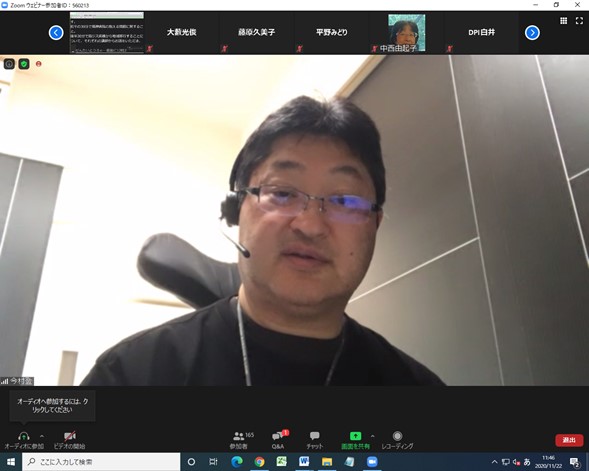Show previous participants with left arrow
This screenshot has height=471, width=589.
click(x=56, y=33)
